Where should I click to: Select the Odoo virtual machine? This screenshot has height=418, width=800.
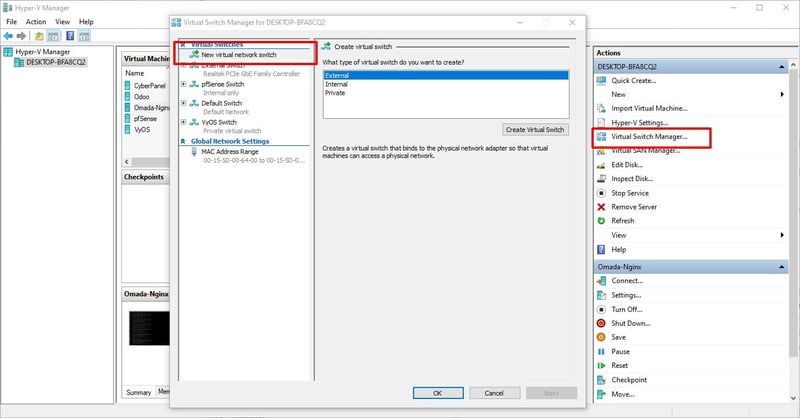141,96
